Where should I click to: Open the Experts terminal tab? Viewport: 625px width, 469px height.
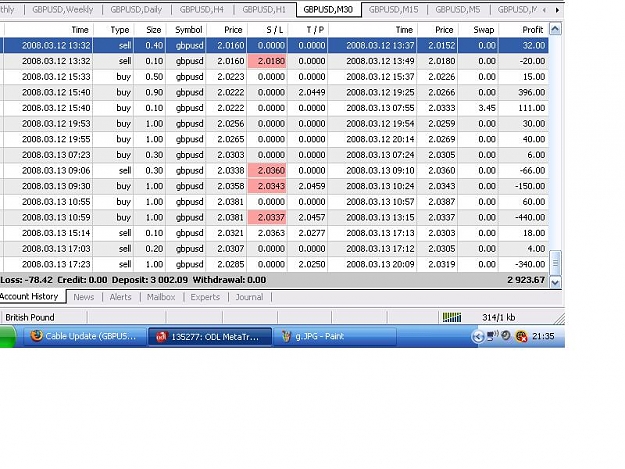pyautogui.click(x=205, y=297)
